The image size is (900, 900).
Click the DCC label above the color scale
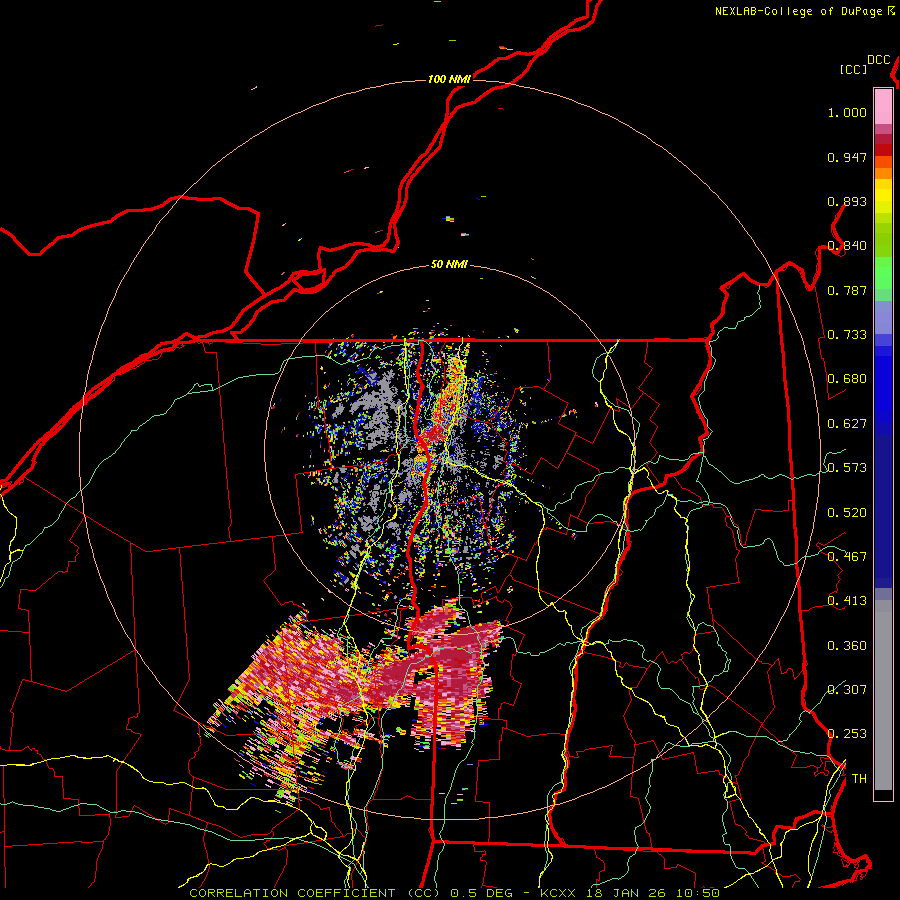pos(879,60)
